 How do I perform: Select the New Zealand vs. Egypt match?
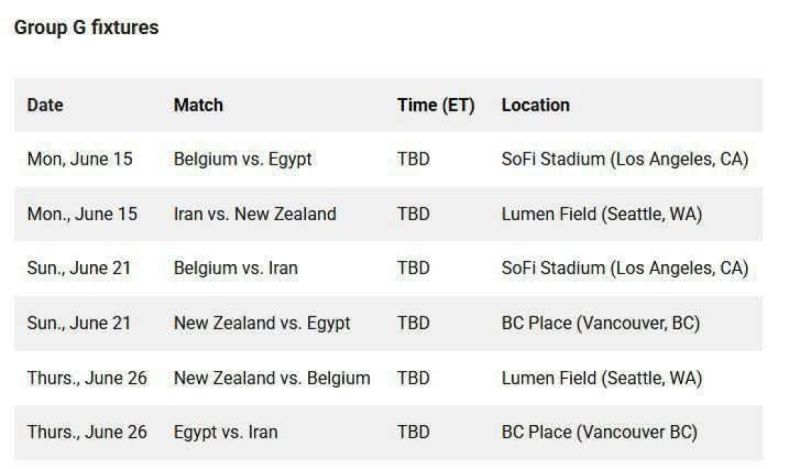point(261,324)
